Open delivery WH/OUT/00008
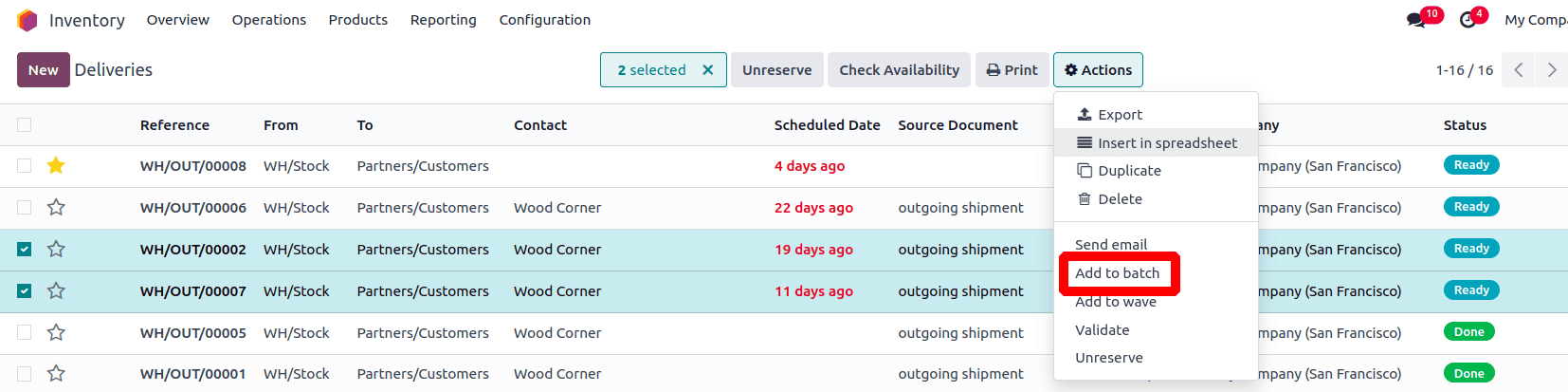Viewport: 1568px width, 392px height. tap(193, 166)
